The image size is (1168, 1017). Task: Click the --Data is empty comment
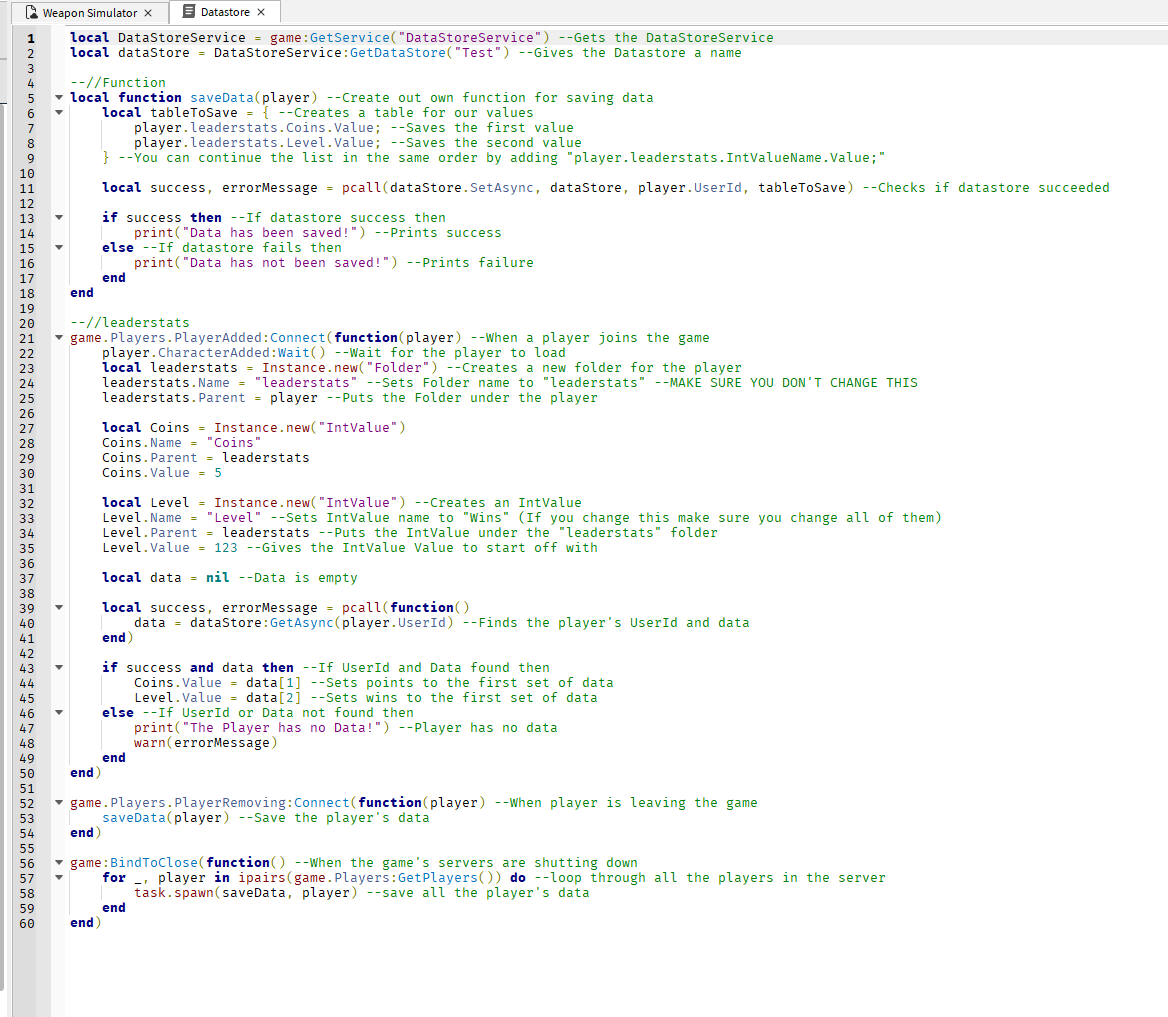point(298,577)
